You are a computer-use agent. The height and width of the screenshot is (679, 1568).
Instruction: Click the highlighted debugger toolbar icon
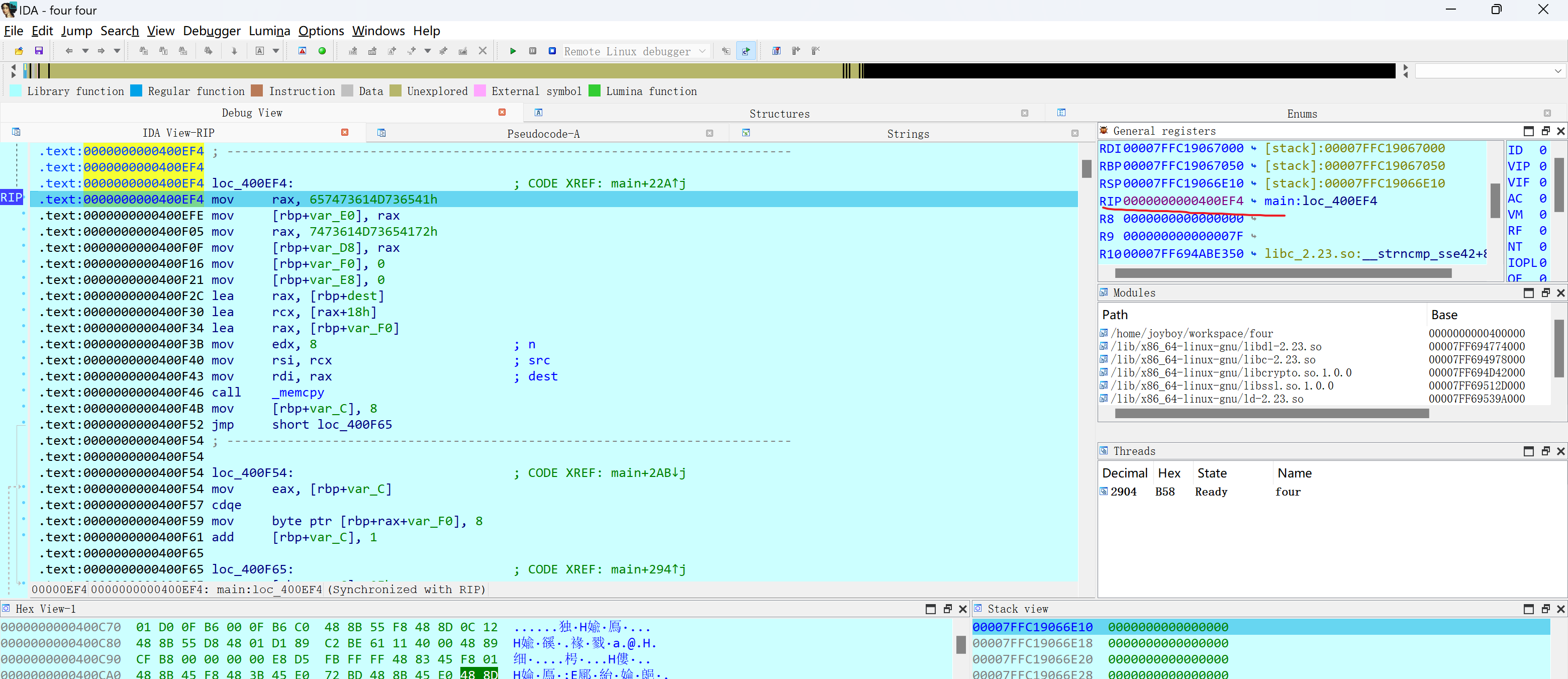click(x=746, y=51)
